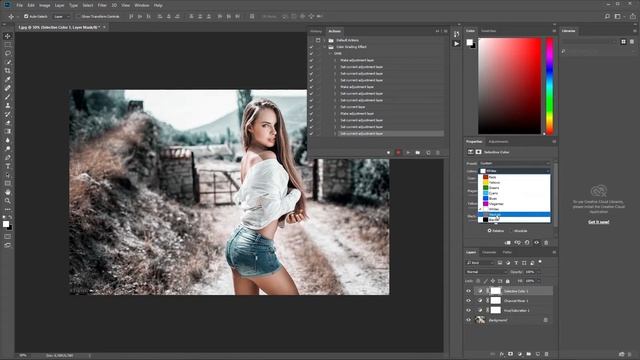This screenshot has height=360, width=640.
Task: Select the Absolute method radio button
Action: [x=511, y=231]
